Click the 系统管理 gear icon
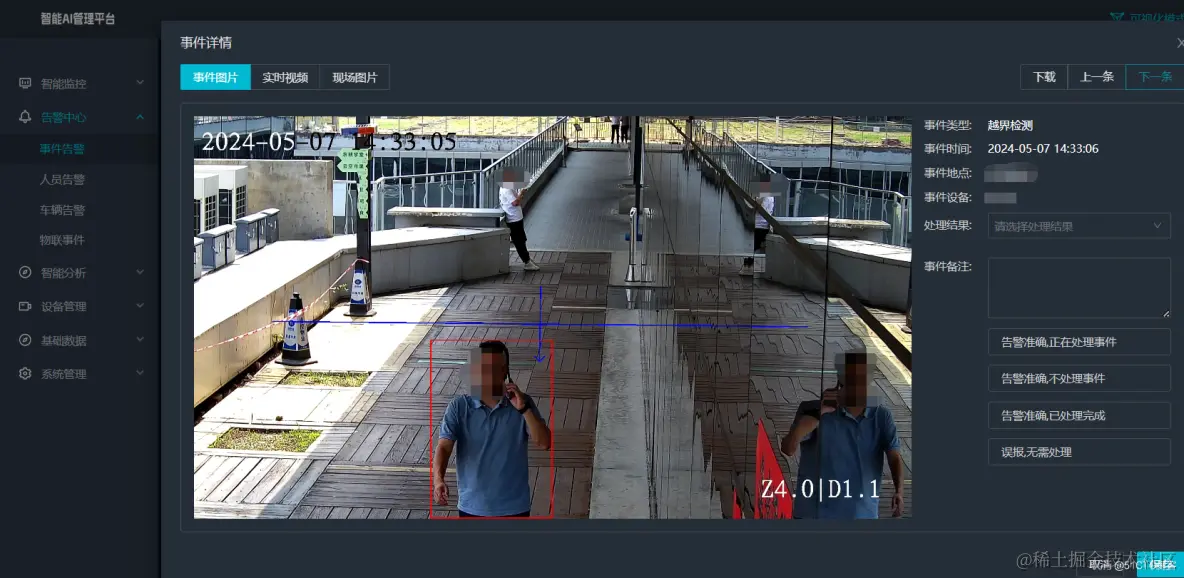 coord(26,373)
